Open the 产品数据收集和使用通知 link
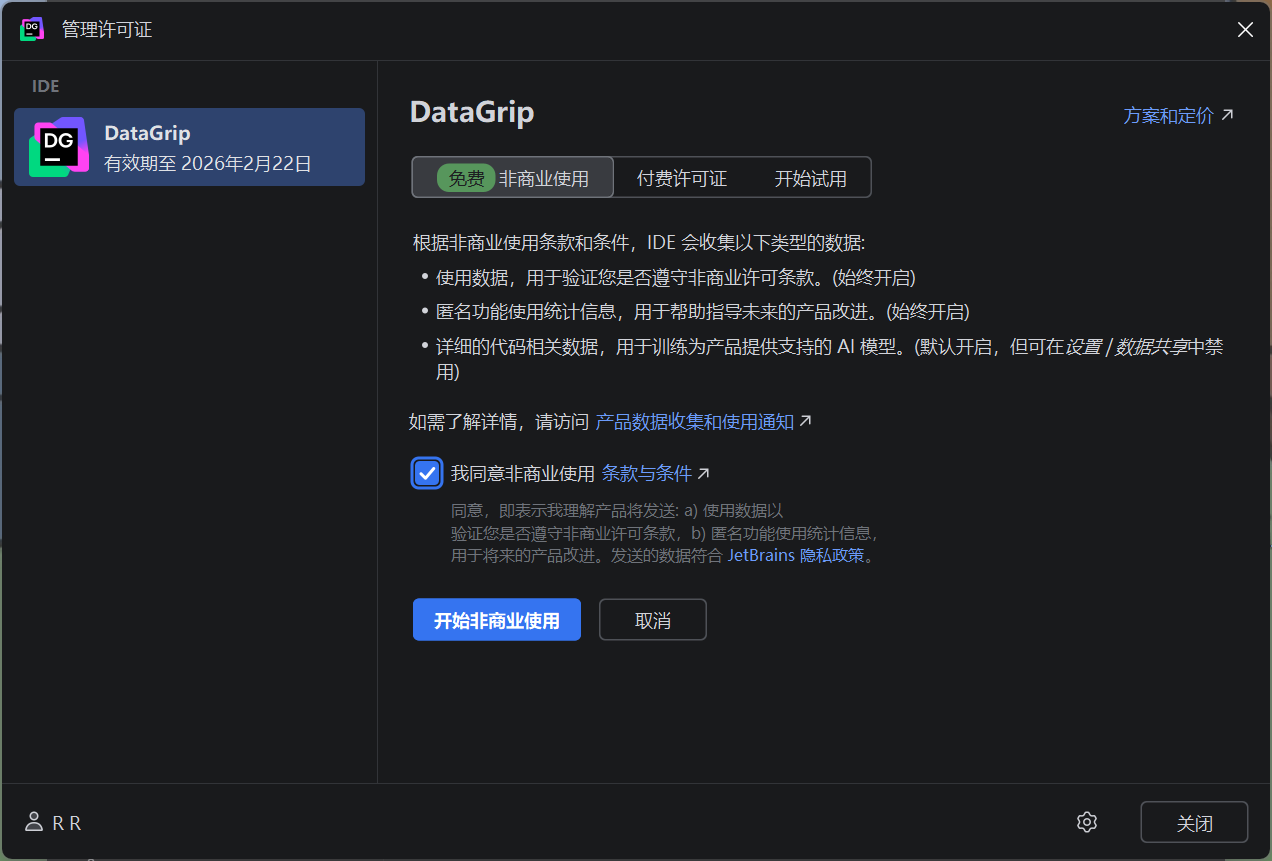This screenshot has width=1272, height=861. click(x=704, y=422)
